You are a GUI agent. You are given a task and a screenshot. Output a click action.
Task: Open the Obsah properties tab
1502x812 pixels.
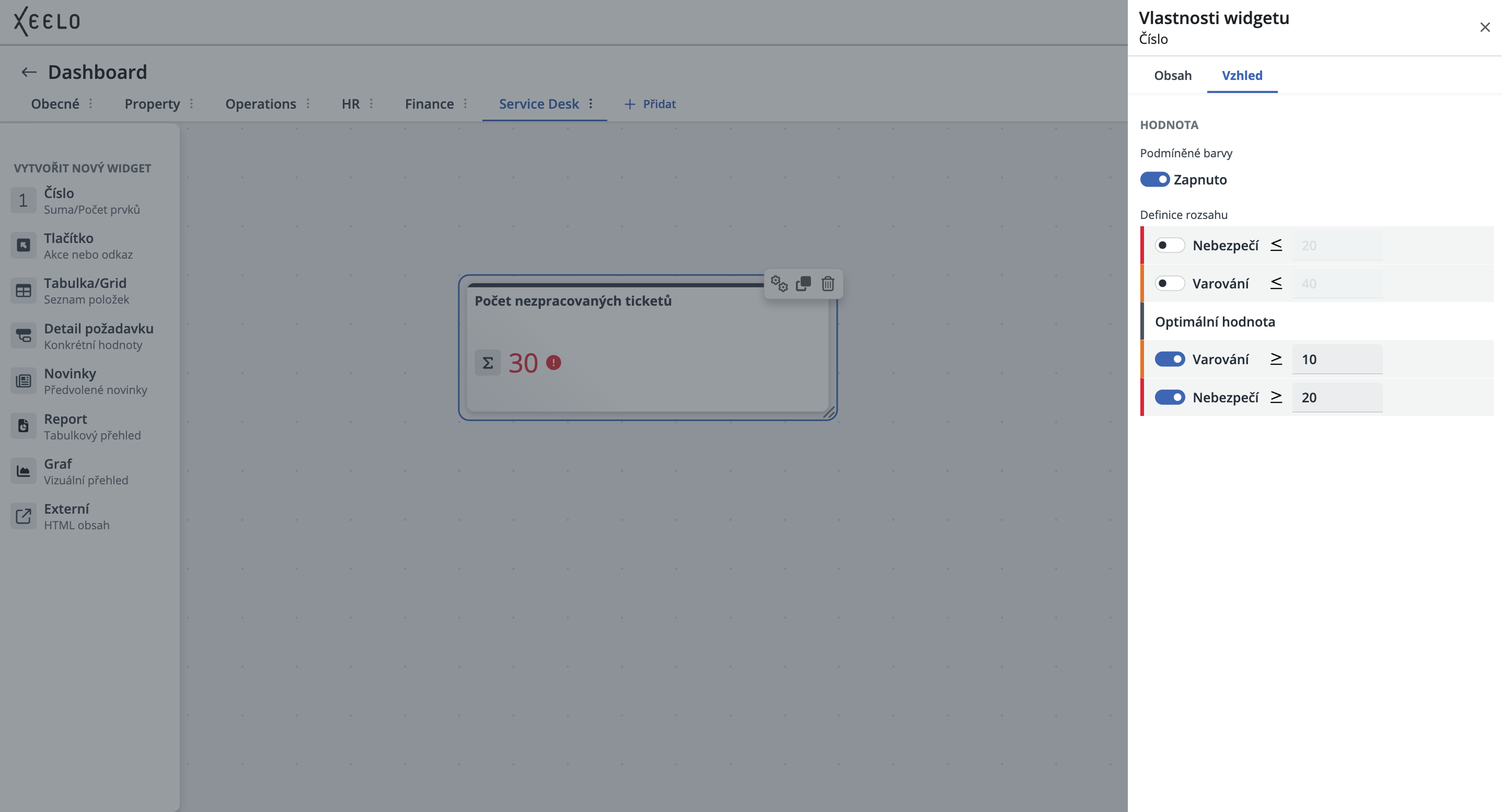[1173, 75]
